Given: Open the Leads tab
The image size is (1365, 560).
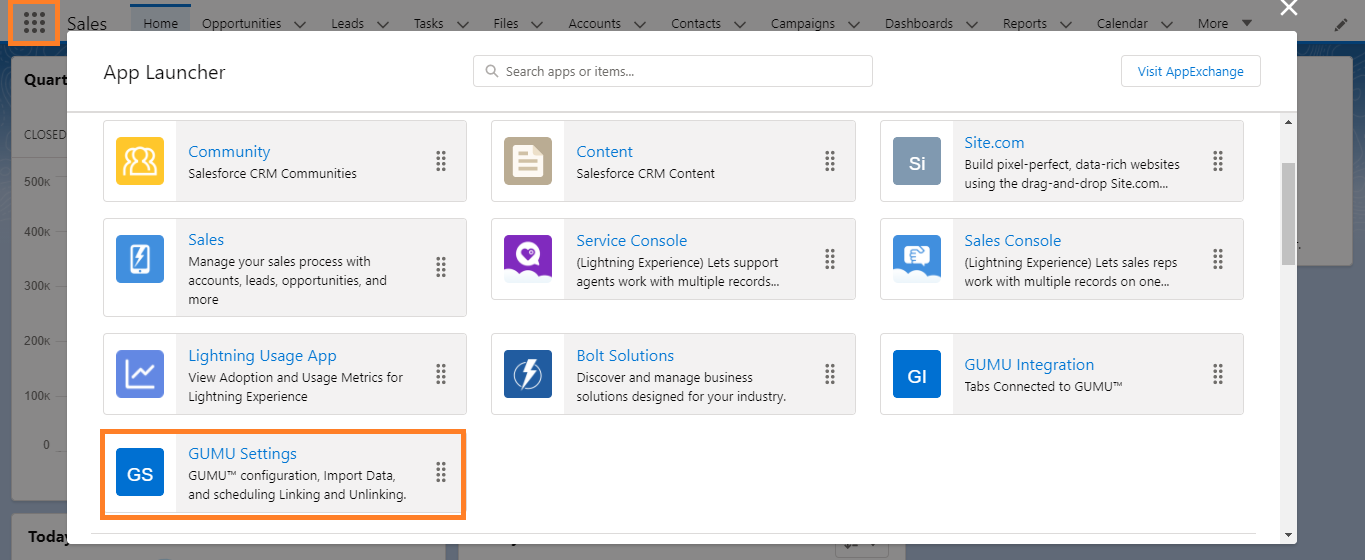Looking at the screenshot, I should (x=348, y=23).
